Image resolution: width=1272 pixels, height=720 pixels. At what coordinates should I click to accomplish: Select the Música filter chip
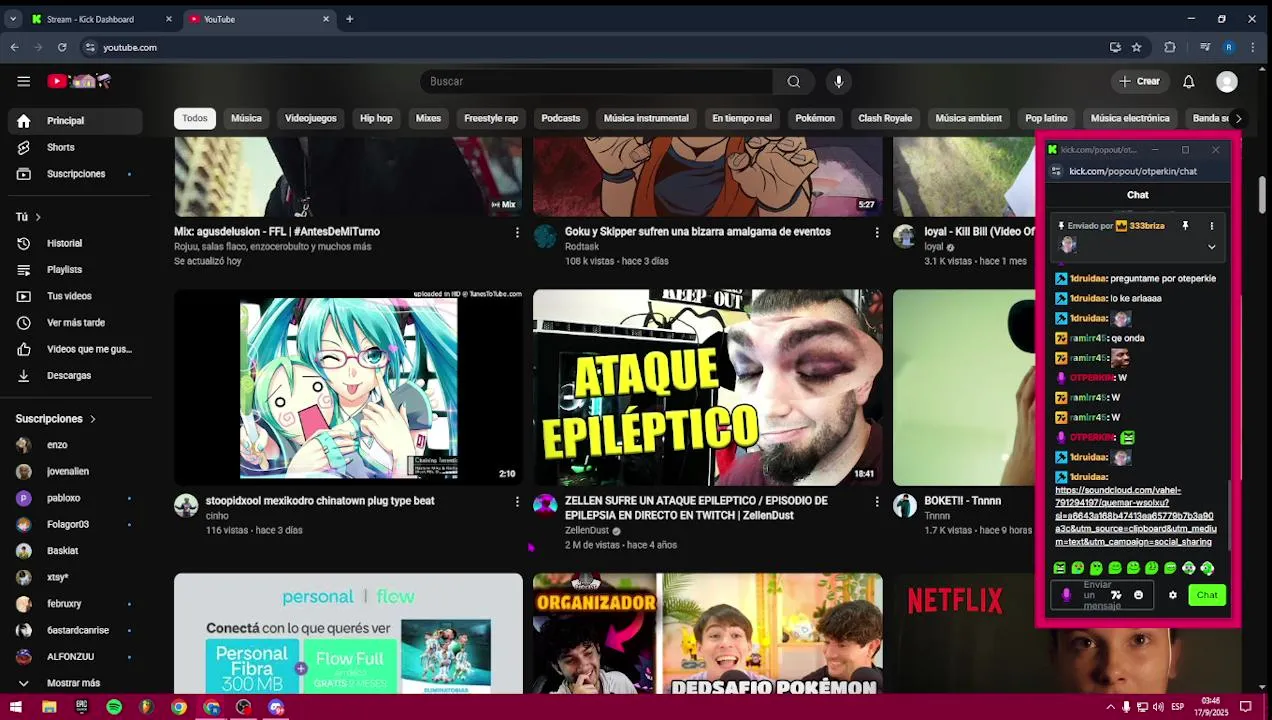pyautogui.click(x=246, y=118)
